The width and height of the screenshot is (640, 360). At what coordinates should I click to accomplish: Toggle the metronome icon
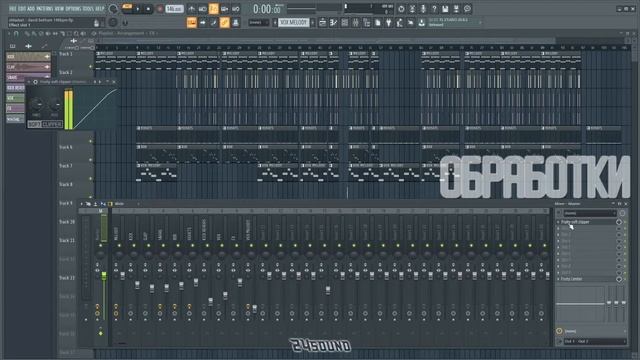(191, 9)
